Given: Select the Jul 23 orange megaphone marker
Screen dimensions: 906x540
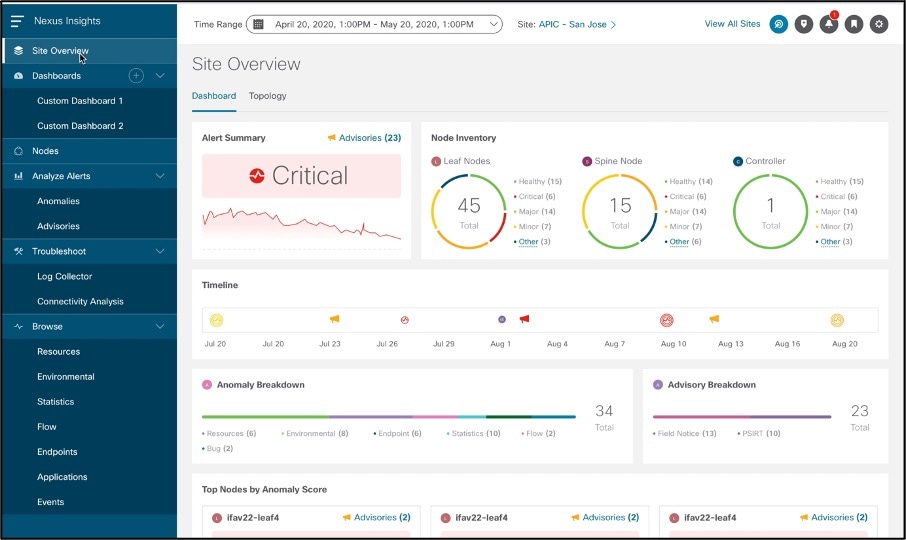Looking at the screenshot, I should tap(335, 319).
